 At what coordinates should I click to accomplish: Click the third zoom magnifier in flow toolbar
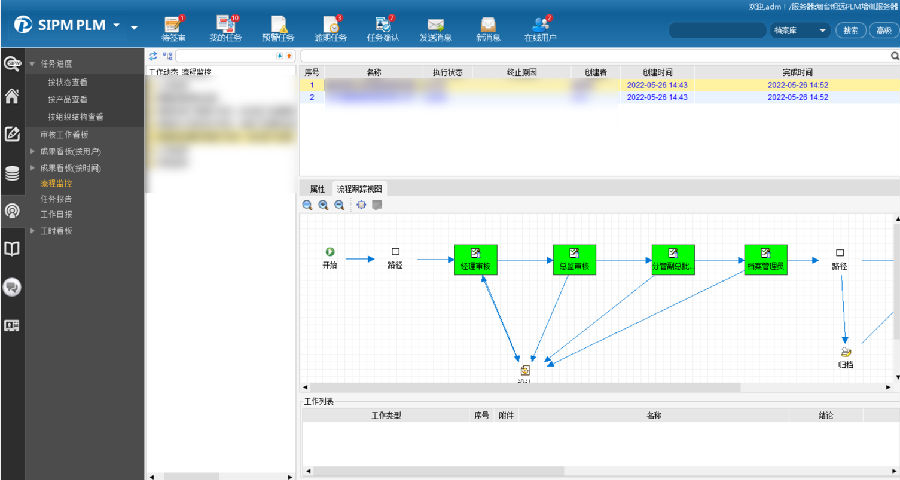339,205
